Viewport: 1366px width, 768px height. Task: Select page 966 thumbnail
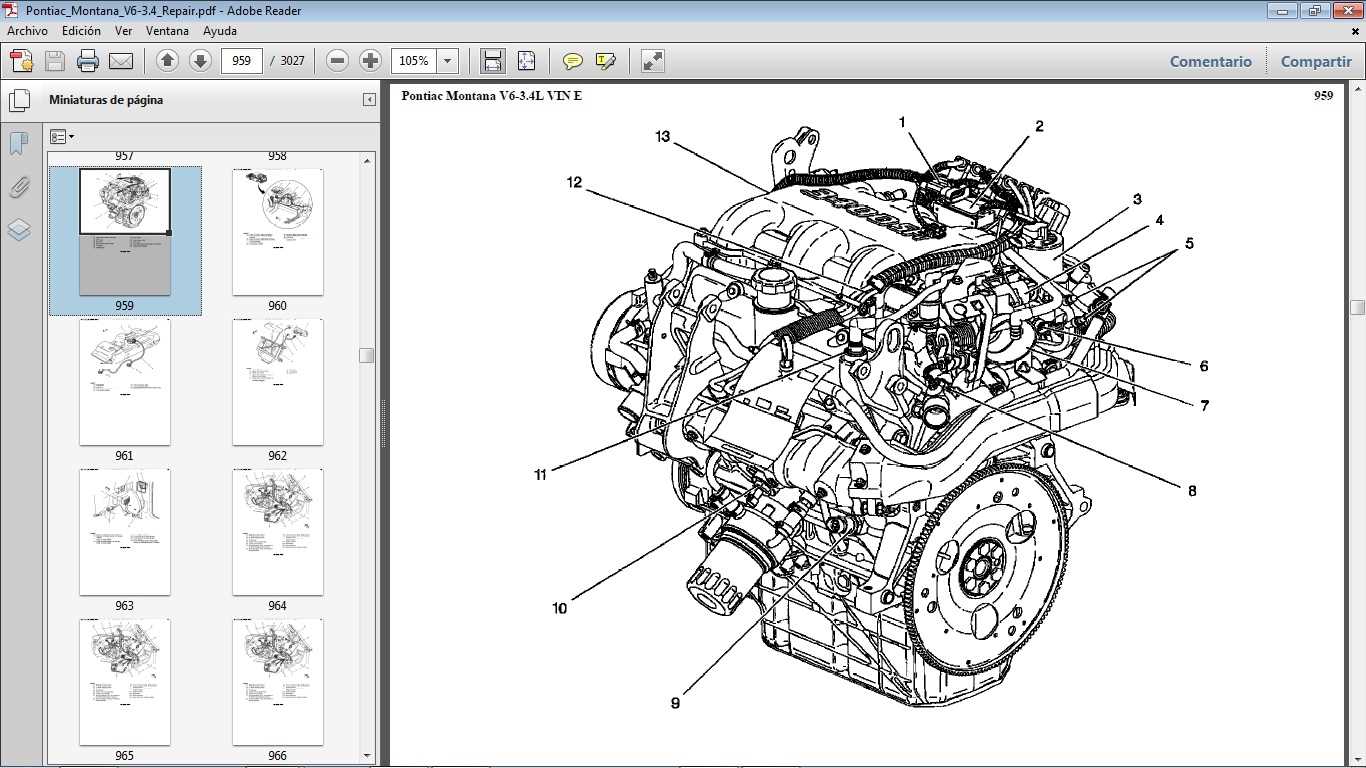[x=278, y=682]
